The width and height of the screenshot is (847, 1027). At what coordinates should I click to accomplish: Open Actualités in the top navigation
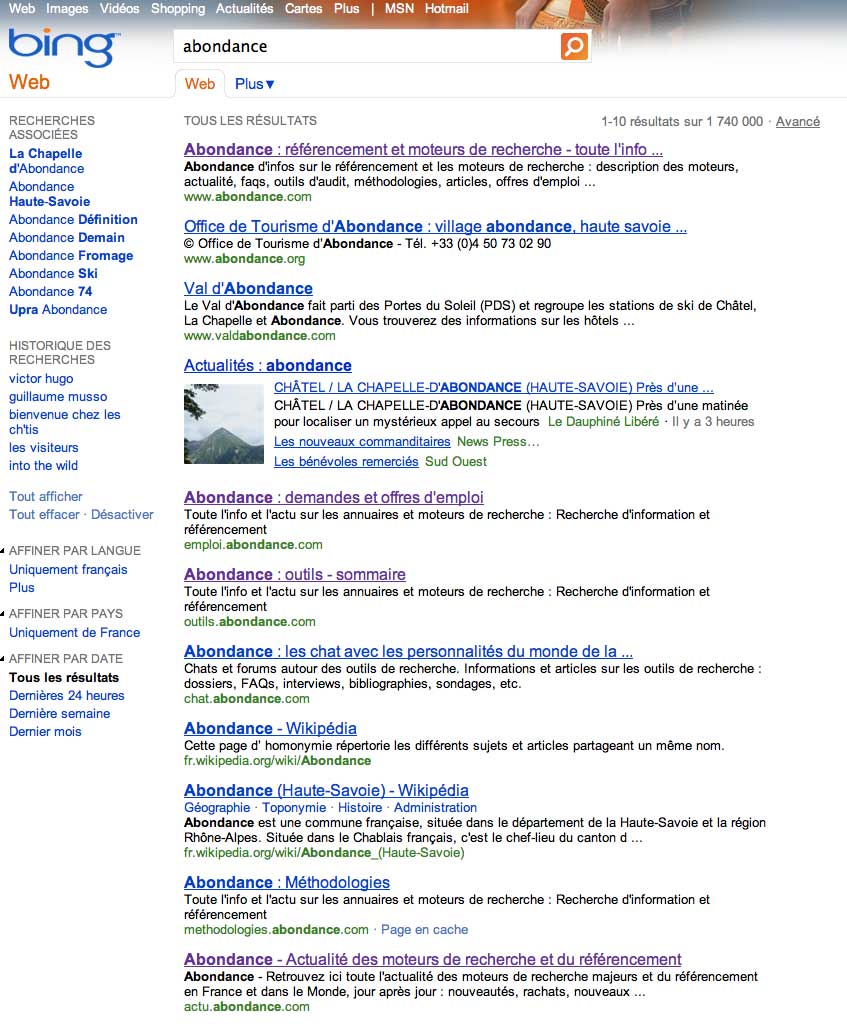click(244, 9)
